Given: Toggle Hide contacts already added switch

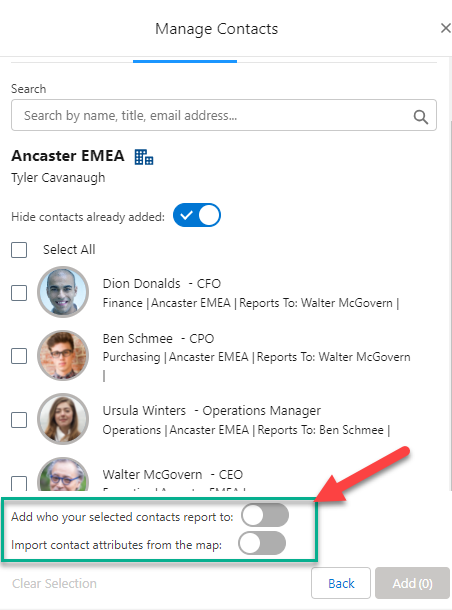Looking at the screenshot, I should pyautogui.click(x=197, y=215).
